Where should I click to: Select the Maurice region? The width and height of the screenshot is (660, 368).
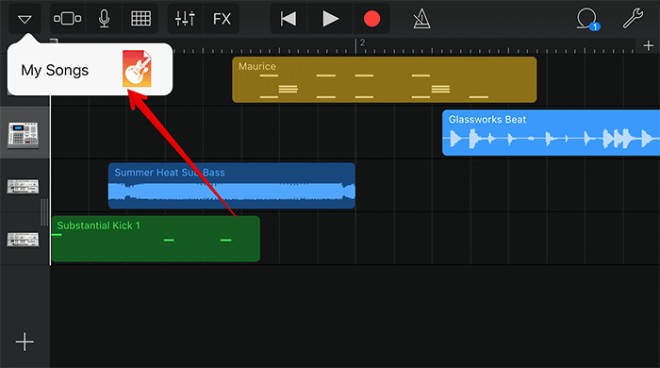tap(384, 80)
